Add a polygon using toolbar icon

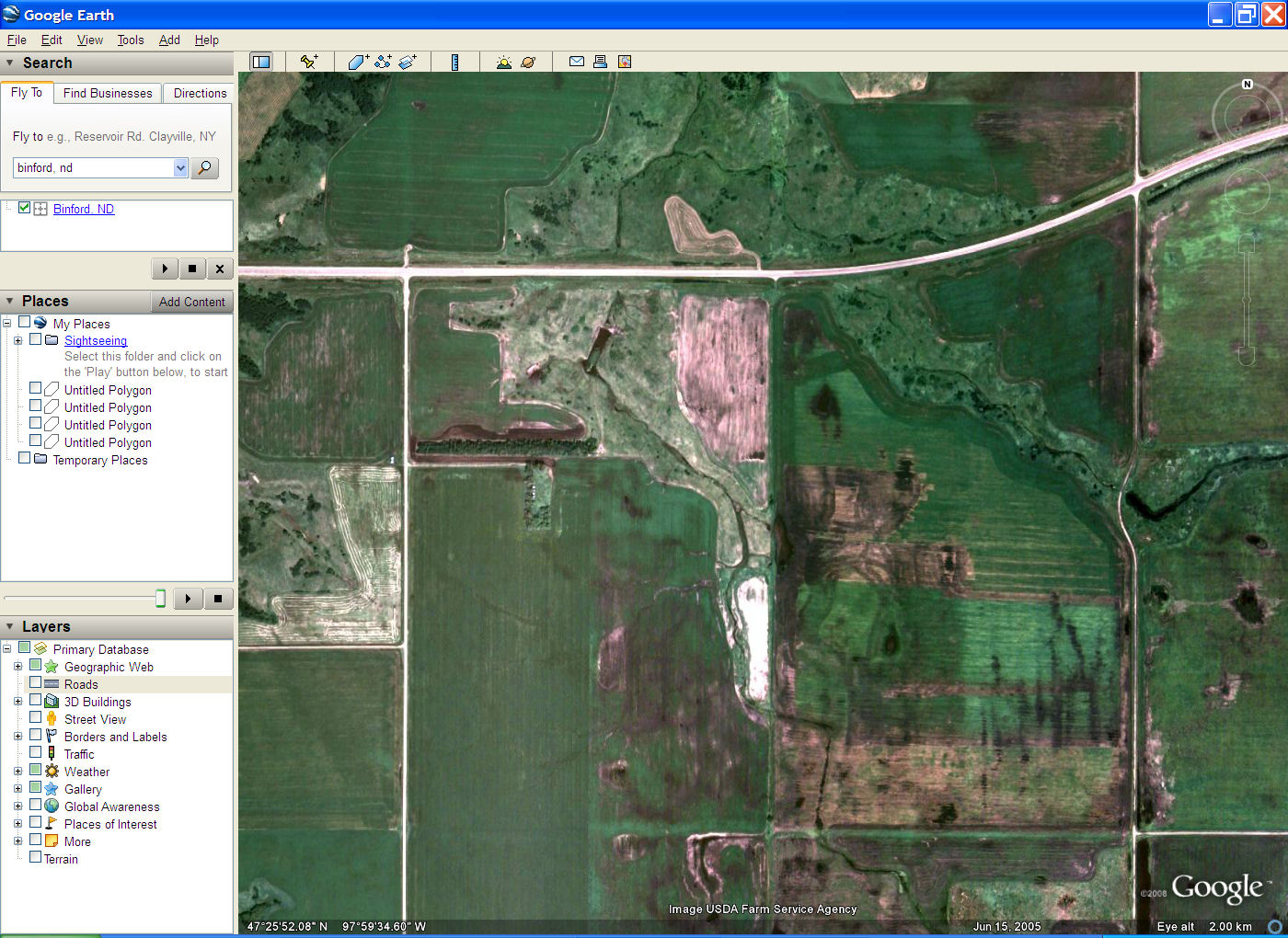tap(359, 62)
